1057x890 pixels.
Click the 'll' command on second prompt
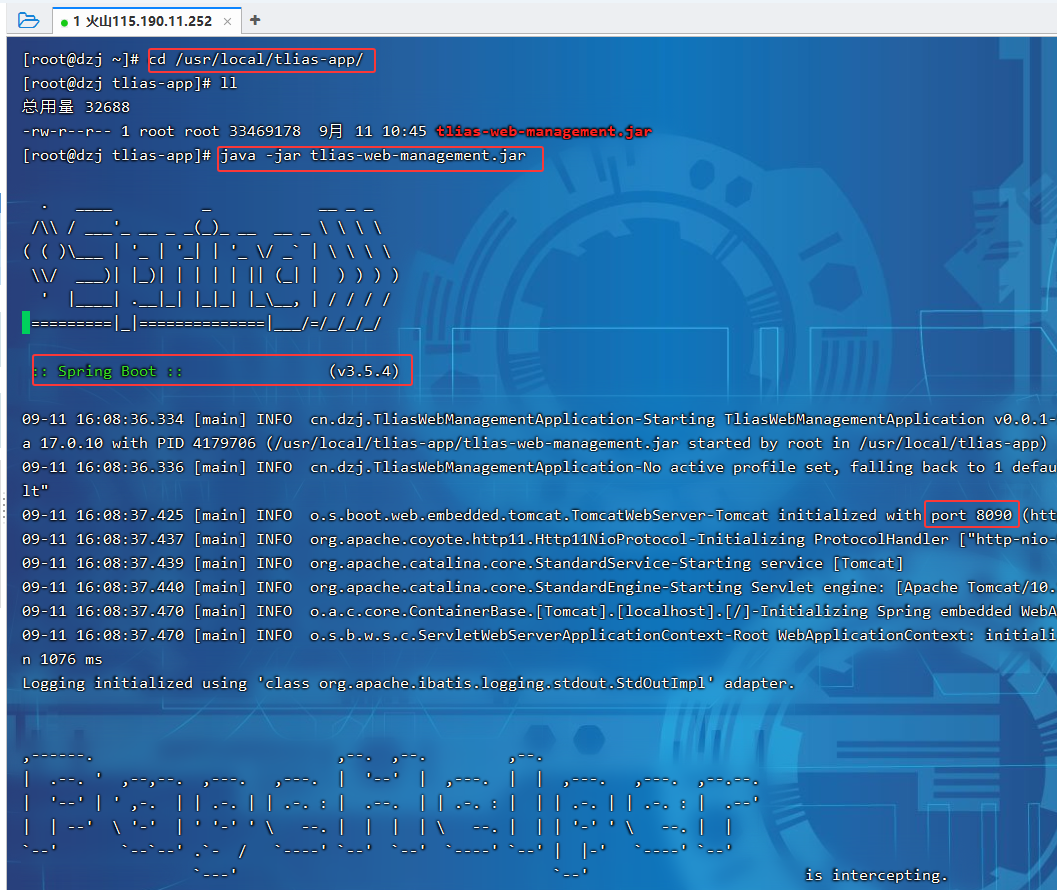[x=228, y=83]
